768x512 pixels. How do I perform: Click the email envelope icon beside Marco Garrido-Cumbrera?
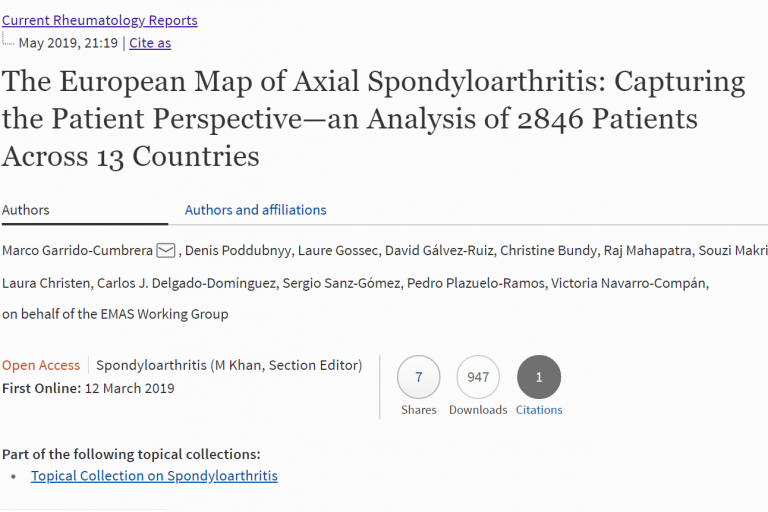(166, 249)
